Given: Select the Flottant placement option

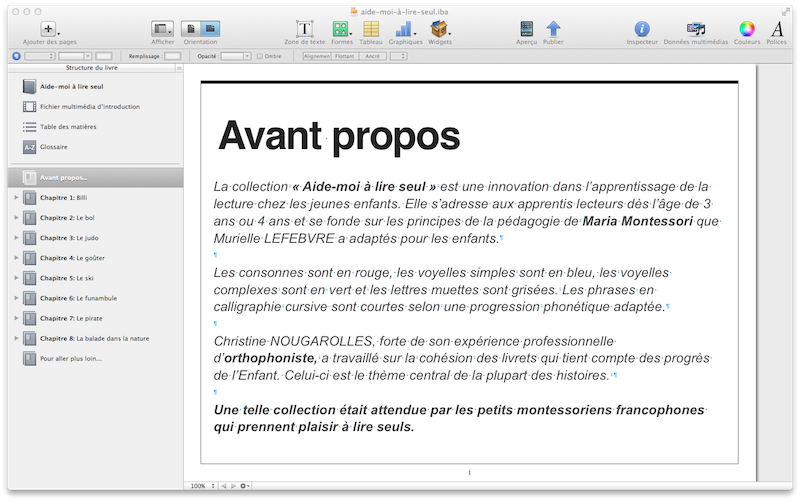Looking at the screenshot, I should pyautogui.click(x=344, y=56).
